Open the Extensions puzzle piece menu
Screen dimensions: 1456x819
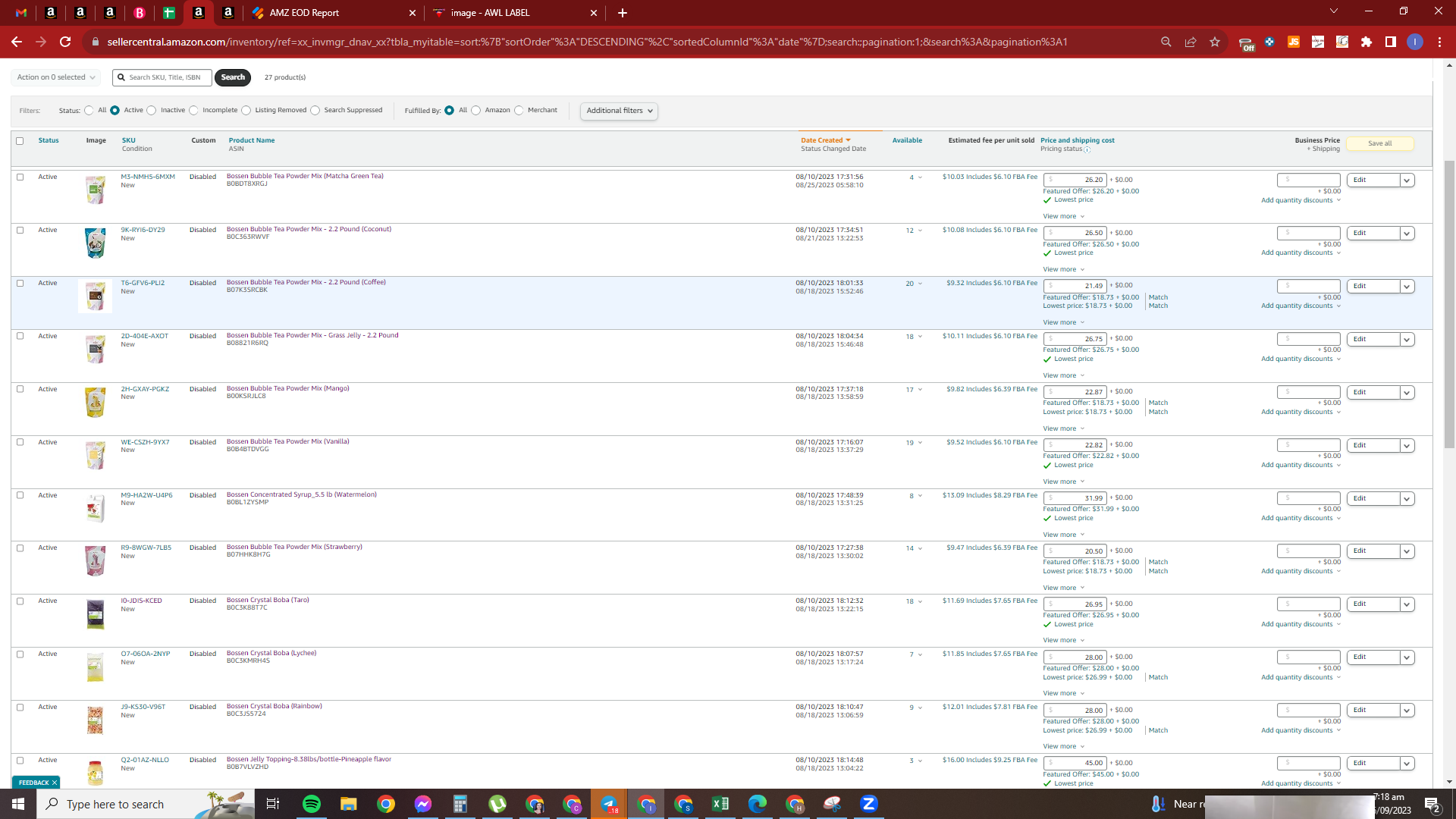(x=1367, y=42)
